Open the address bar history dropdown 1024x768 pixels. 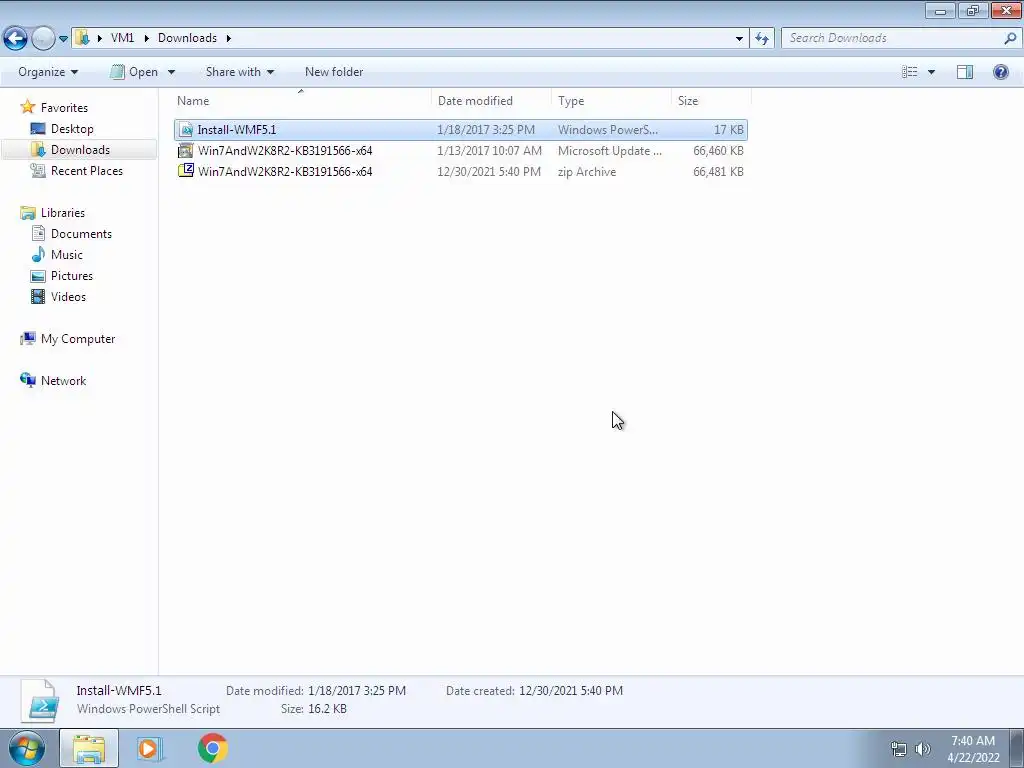pyautogui.click(x=739, y=39)
